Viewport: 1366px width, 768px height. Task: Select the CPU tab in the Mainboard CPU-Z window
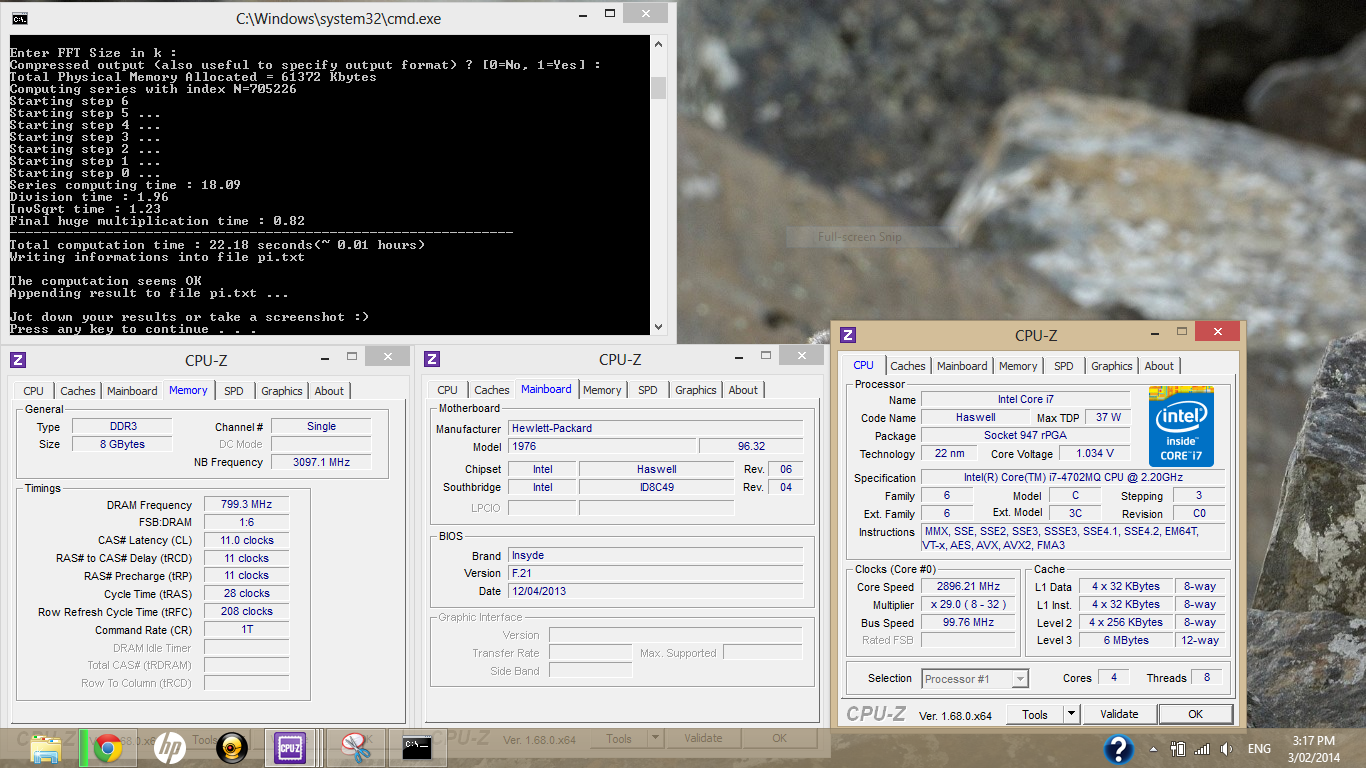click(x=448, y=390)
